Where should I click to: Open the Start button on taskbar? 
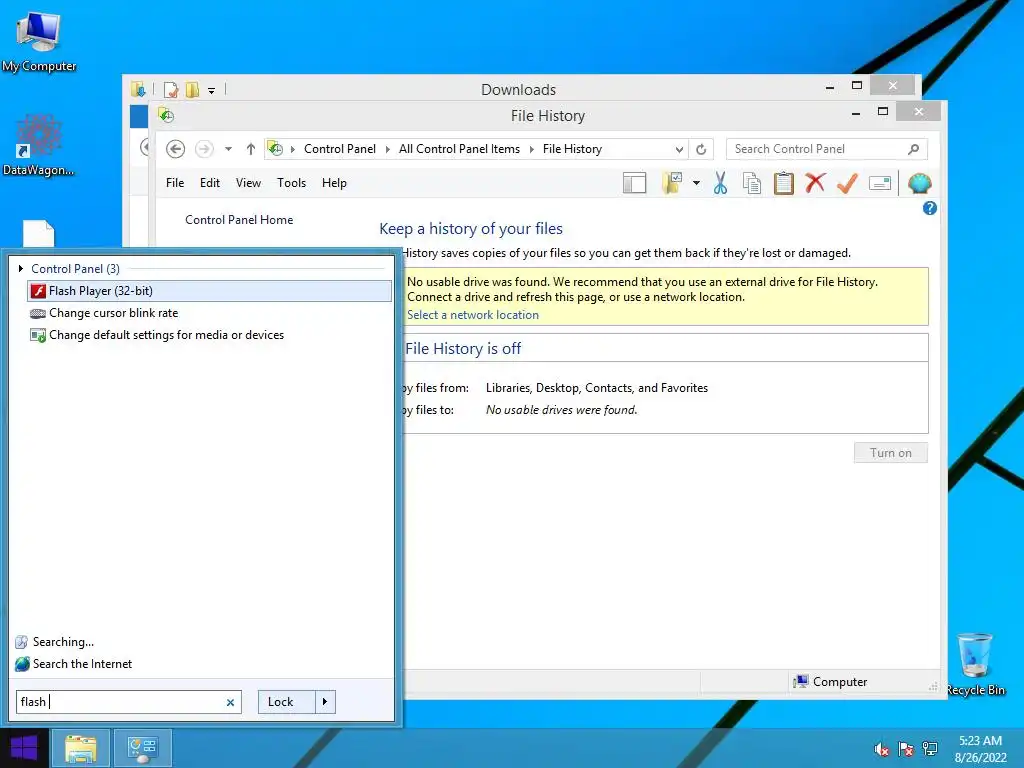tap(24, 748)
